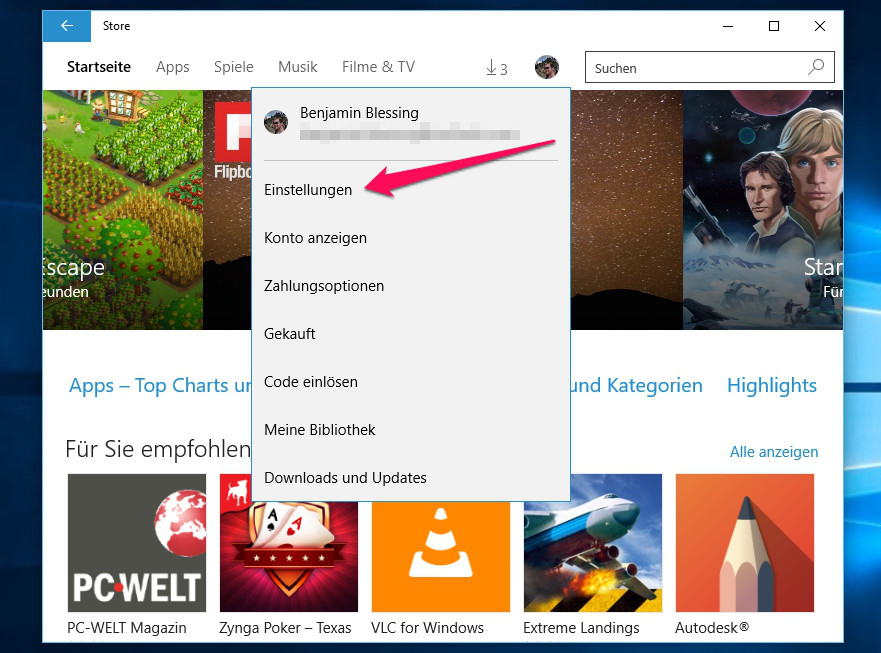Open Zahlungsoptionen from the menu
881x653 pixels.
[324, 285]
